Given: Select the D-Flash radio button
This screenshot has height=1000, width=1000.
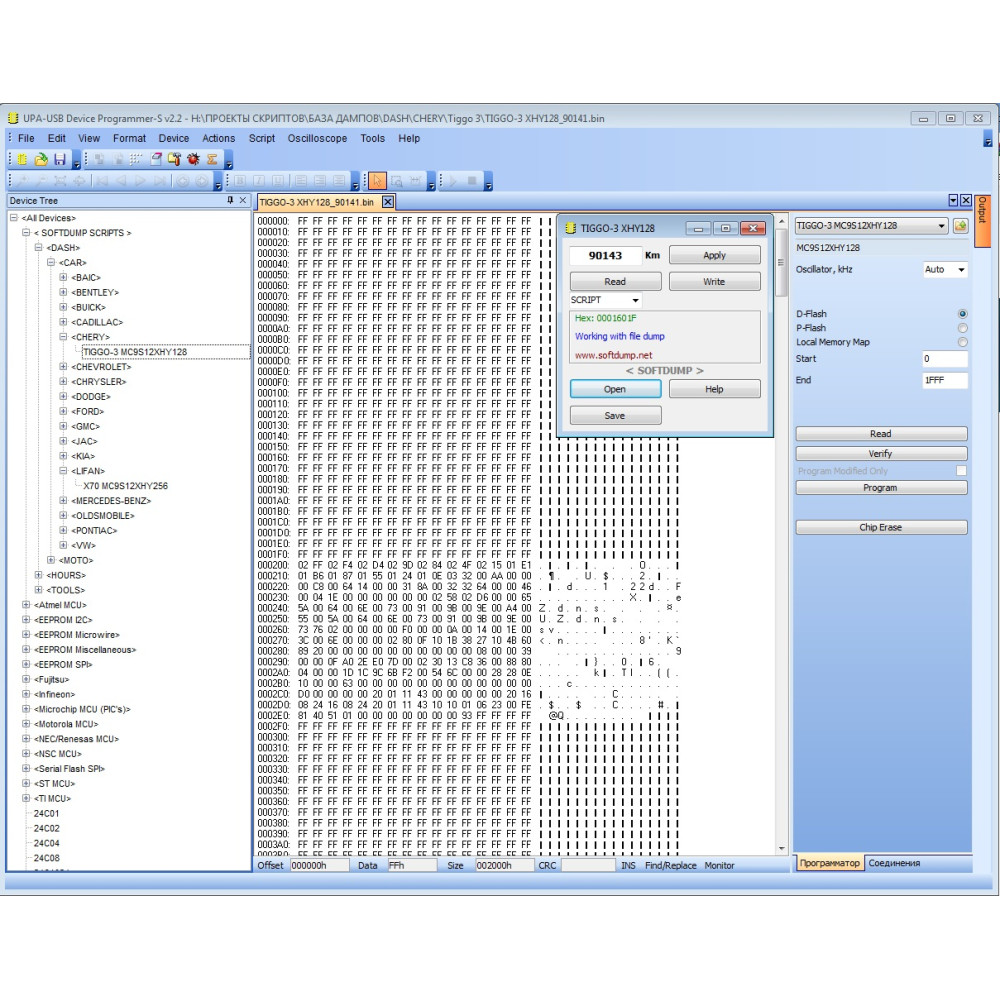Looking at the screenshot, I should [x=962, y=314].
